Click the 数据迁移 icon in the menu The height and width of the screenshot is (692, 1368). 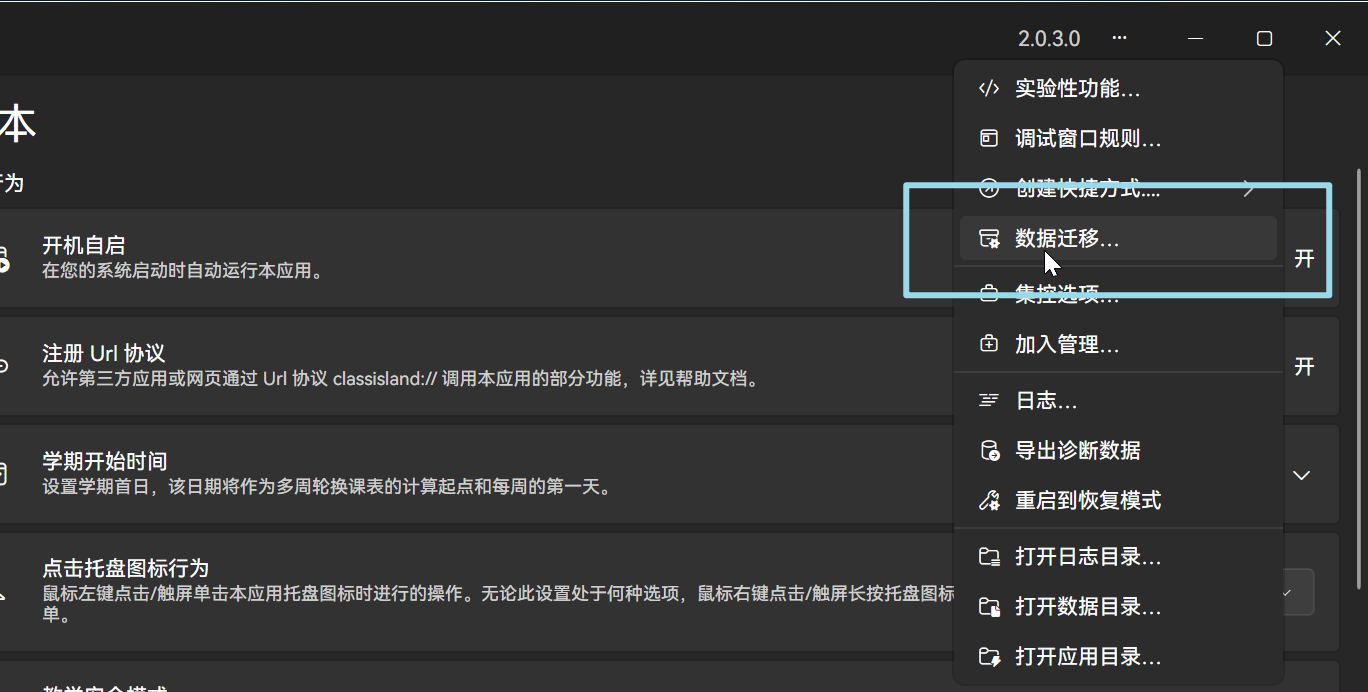pos(988,238)
